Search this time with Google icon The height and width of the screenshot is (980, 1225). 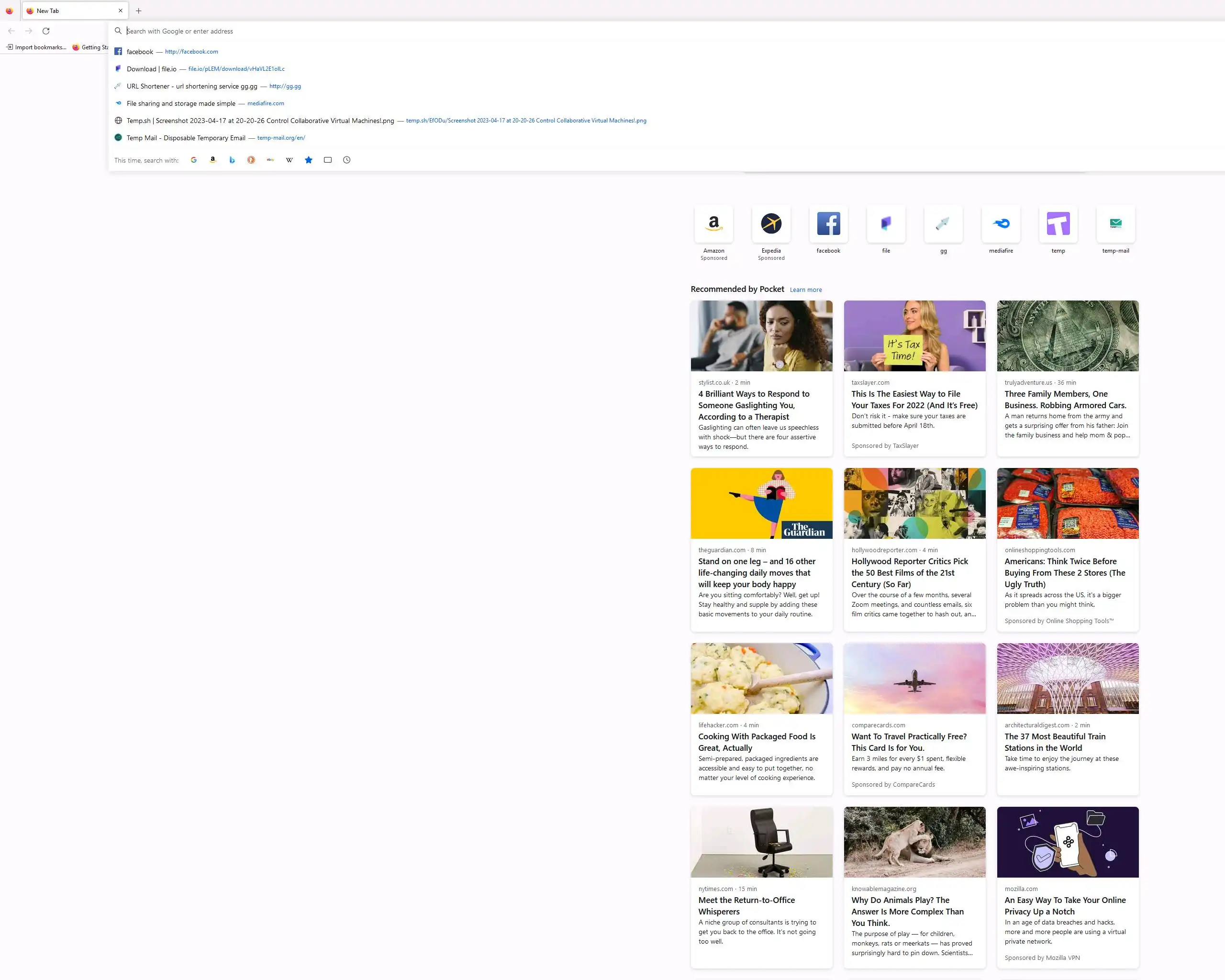(x=194, y=160)
